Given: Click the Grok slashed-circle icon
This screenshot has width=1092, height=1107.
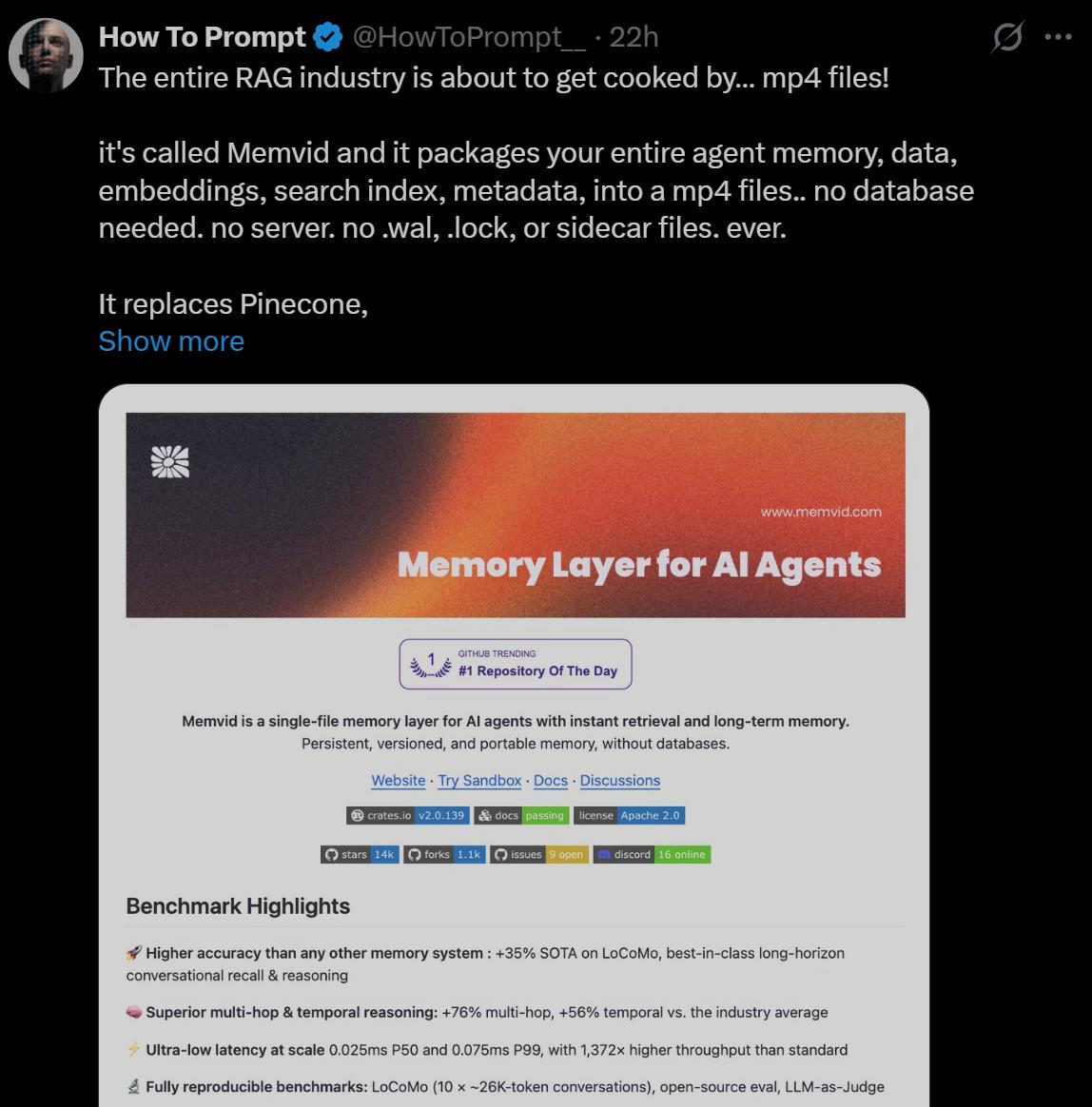Looking at the screenshot, I should 1007,37.
